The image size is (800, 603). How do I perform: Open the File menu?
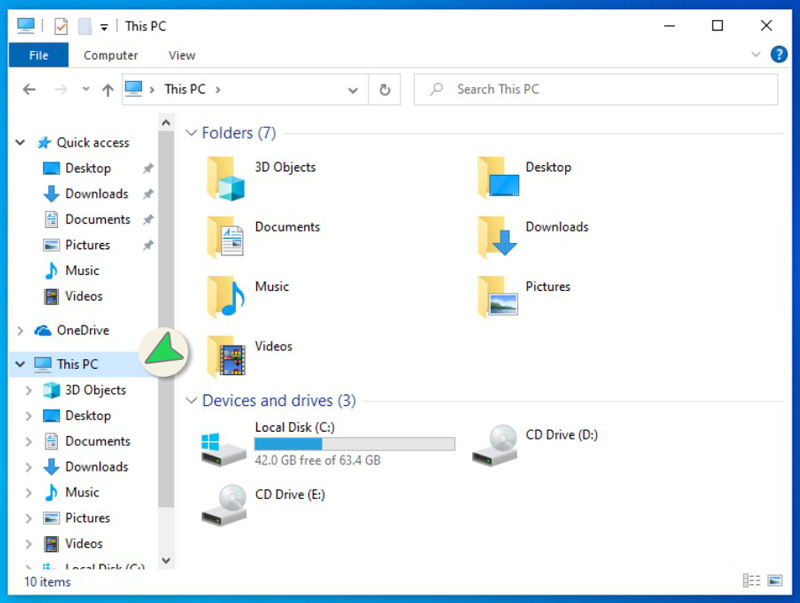click(39, 55)
